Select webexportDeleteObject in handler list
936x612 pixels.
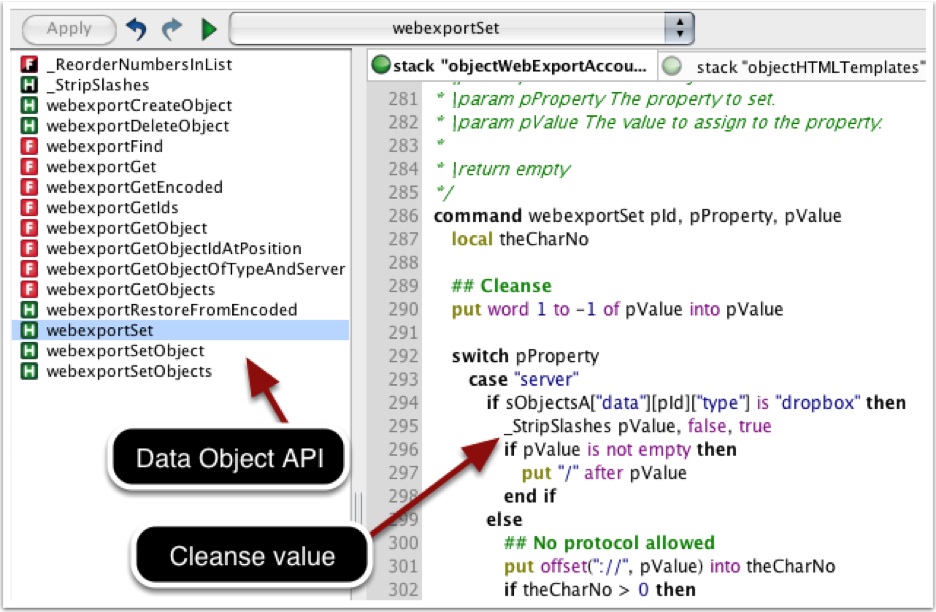138,125
